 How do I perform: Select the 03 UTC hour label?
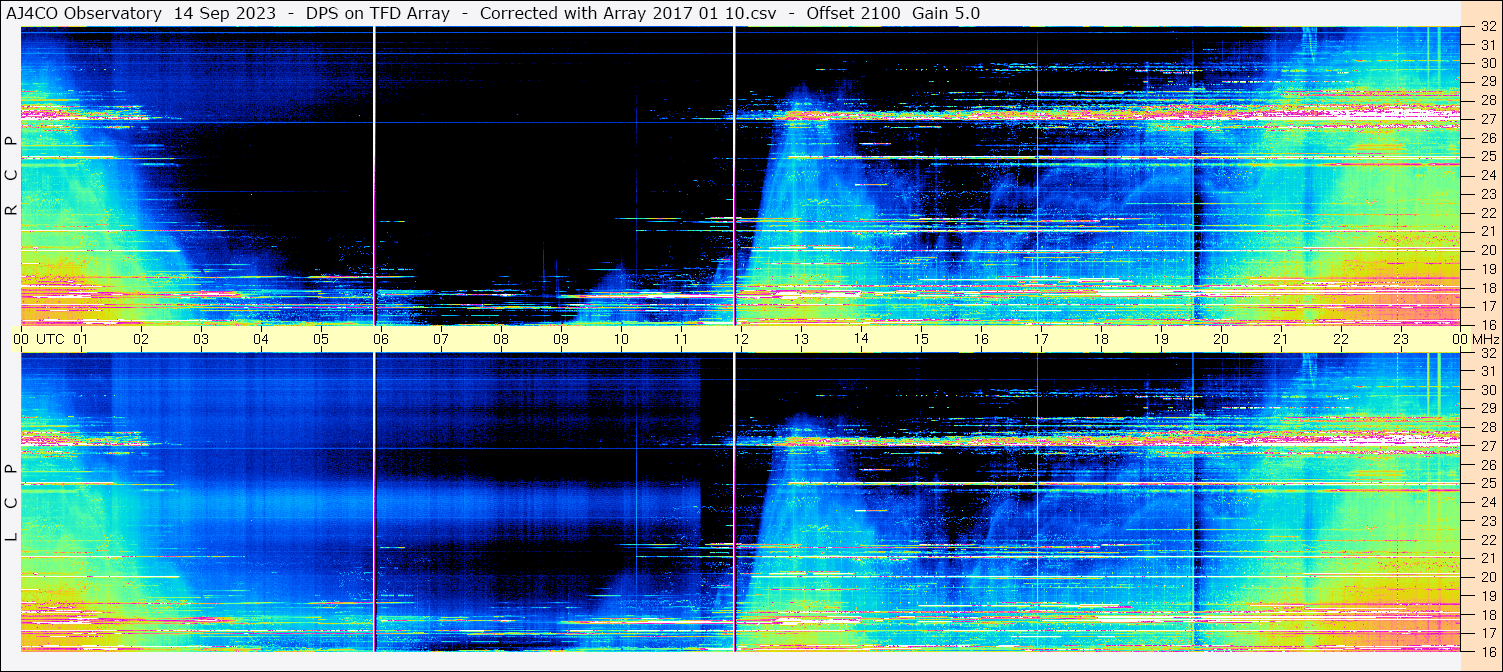pos(201,339)
